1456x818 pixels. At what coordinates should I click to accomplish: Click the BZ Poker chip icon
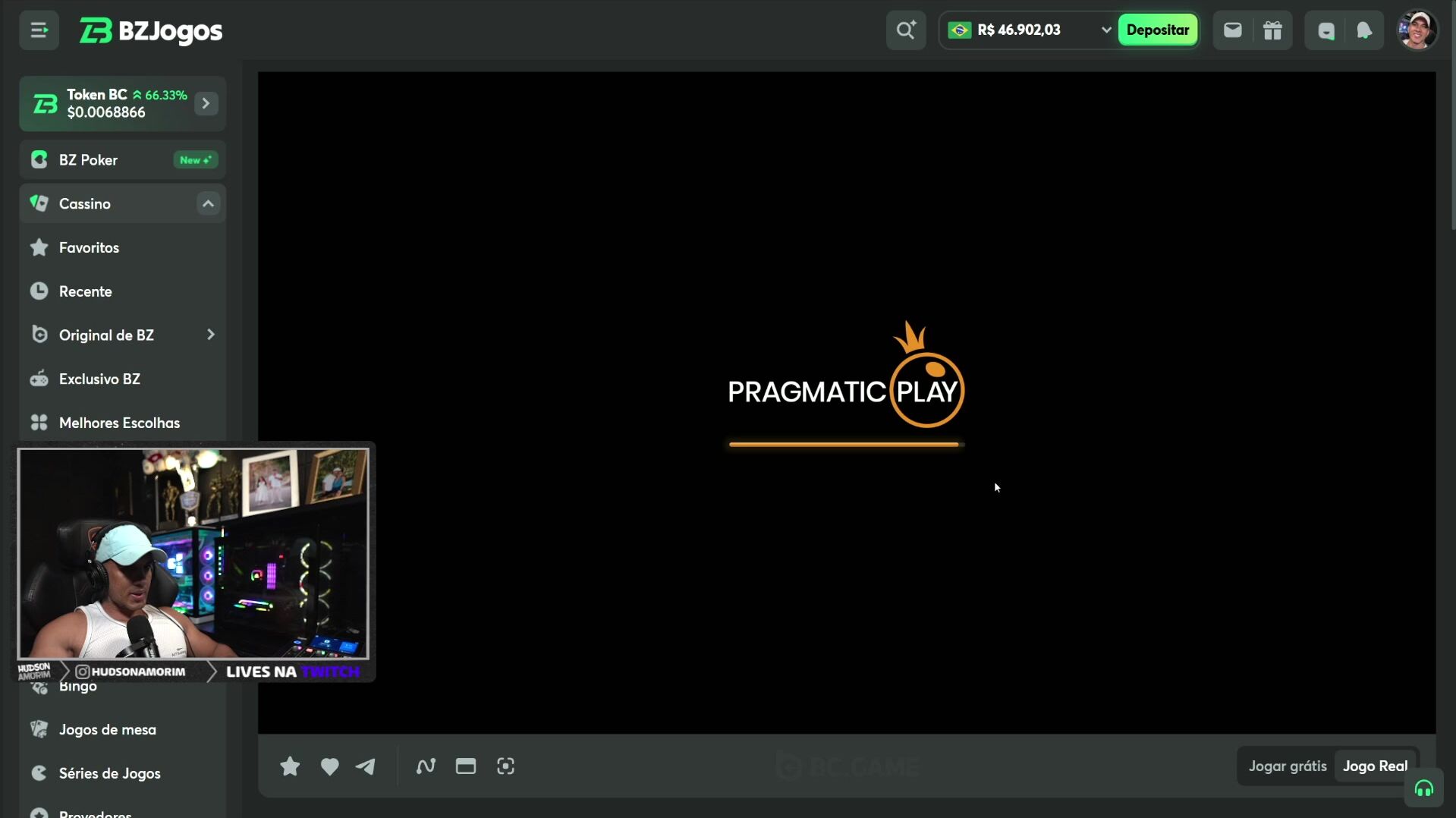(39, 159)
